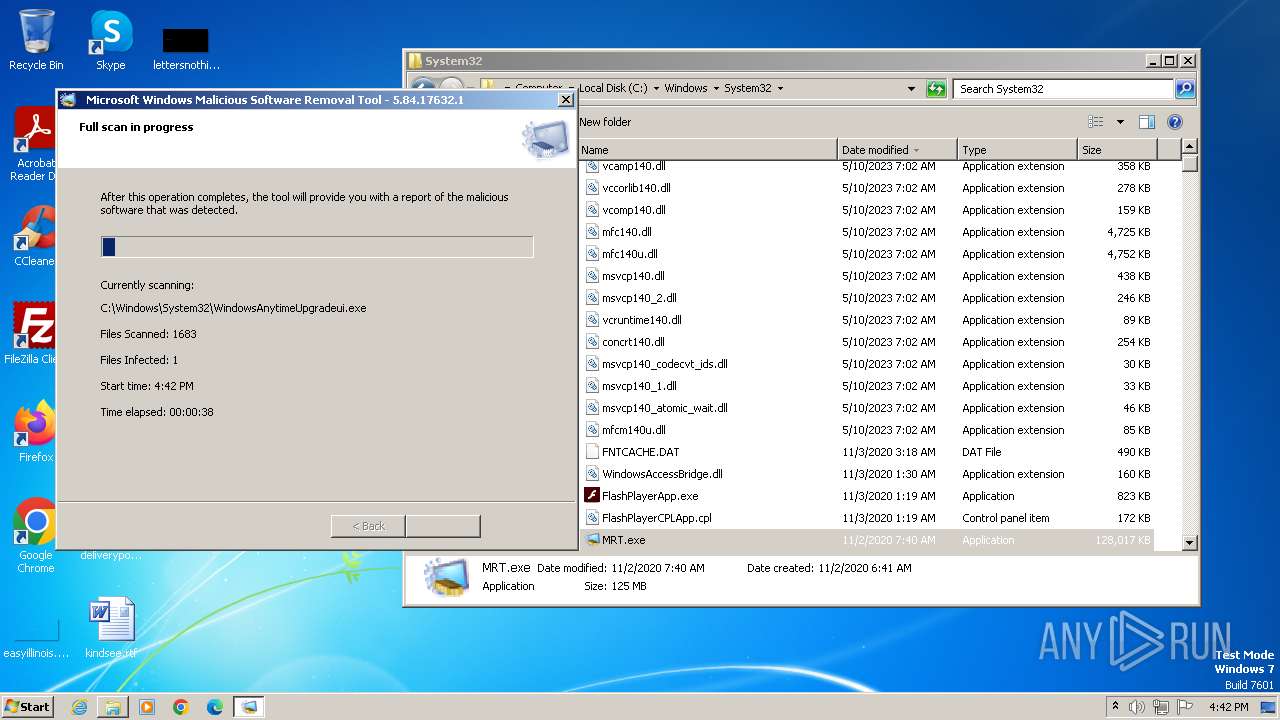Image resolution: width=1280 pixels, height=720 pixels.
Task: Show hidden tray icons arrow
Action: 1115,706
